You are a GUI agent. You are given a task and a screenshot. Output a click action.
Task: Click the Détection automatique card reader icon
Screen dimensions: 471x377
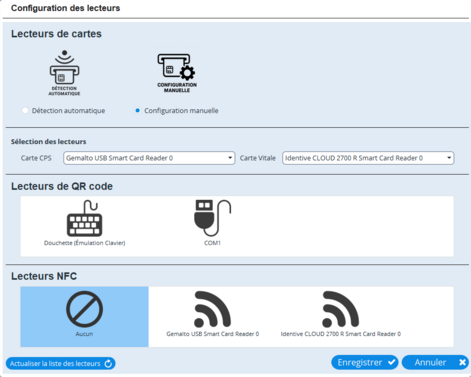(65, 73)
